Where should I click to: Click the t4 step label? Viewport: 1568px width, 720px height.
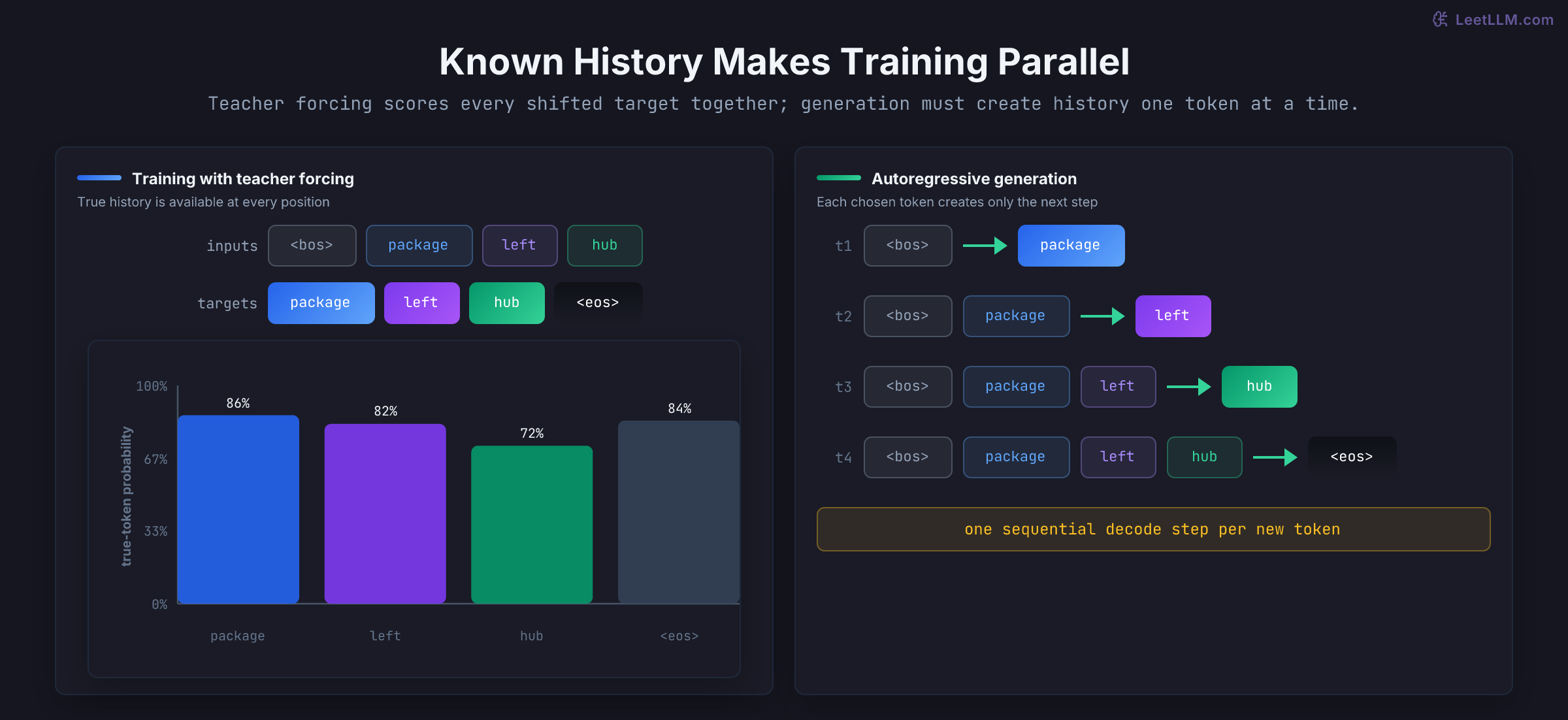843,458
